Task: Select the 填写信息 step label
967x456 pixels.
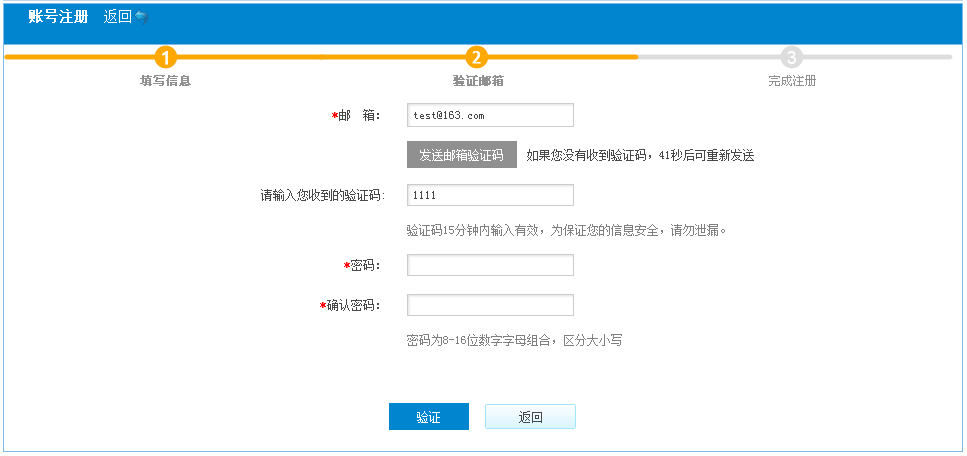Action: (x=165, y=81)
